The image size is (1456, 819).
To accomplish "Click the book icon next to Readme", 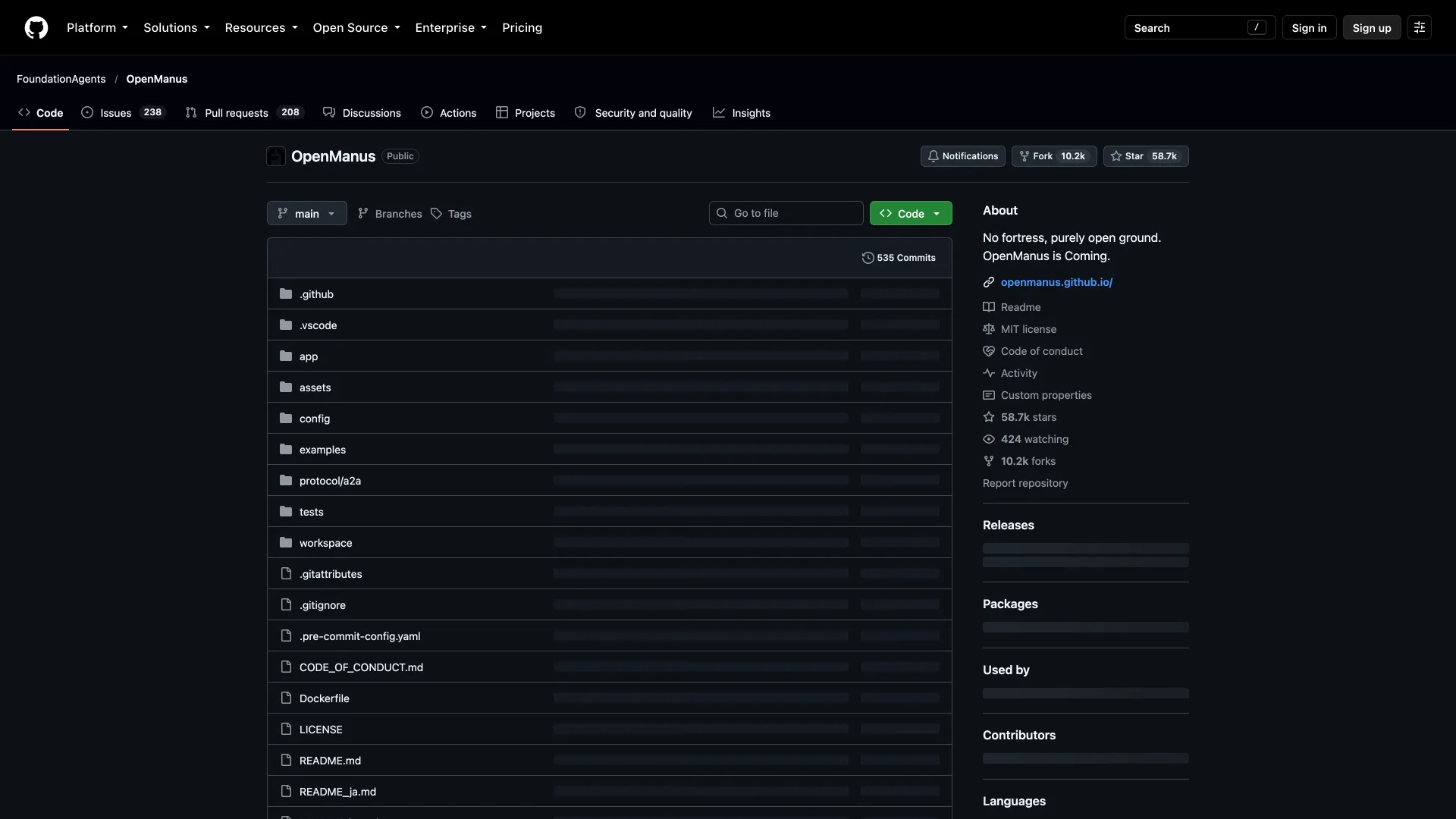I will pos(989,307).
